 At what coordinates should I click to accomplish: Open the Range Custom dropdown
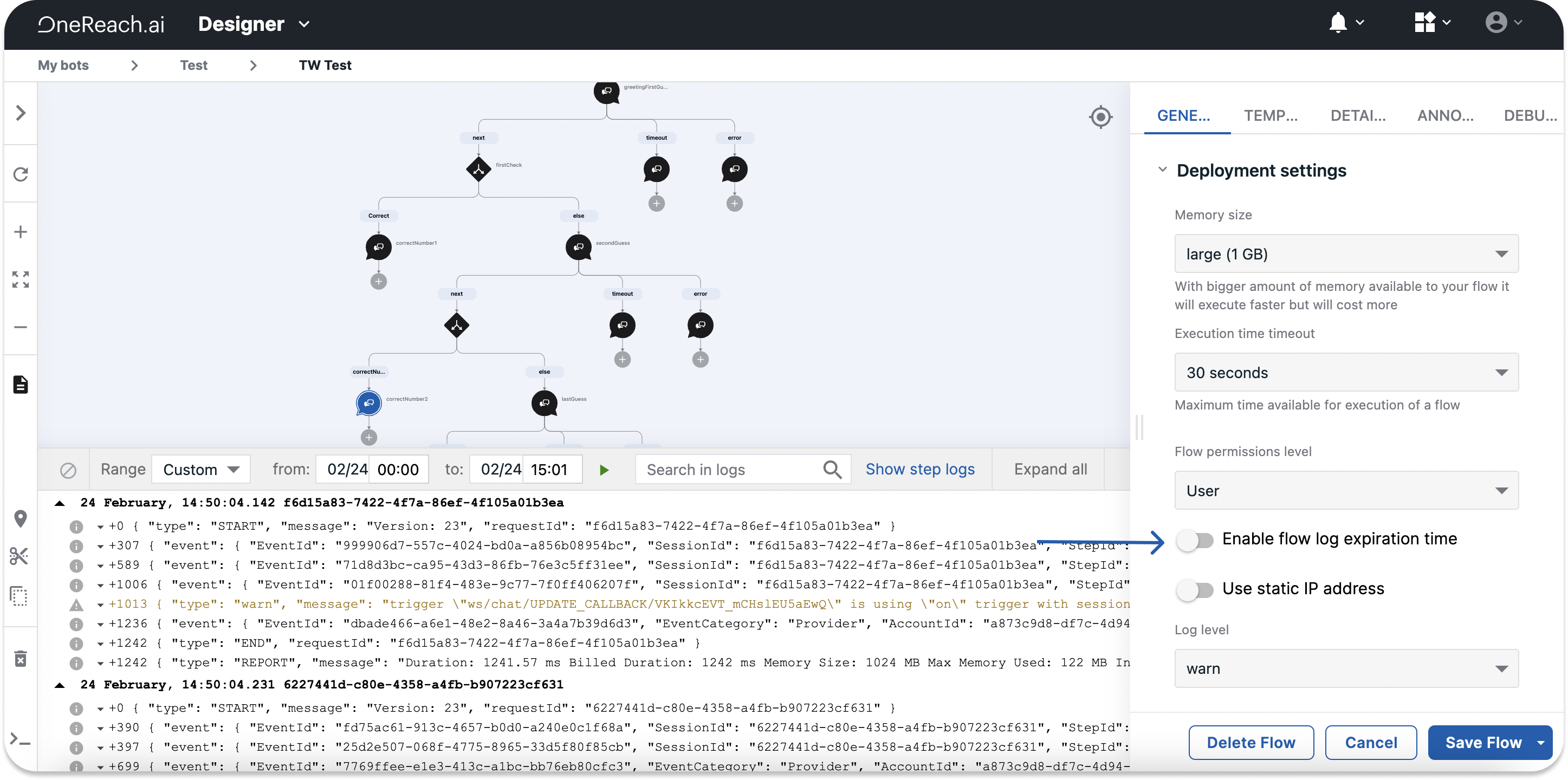tap(201, 470)
